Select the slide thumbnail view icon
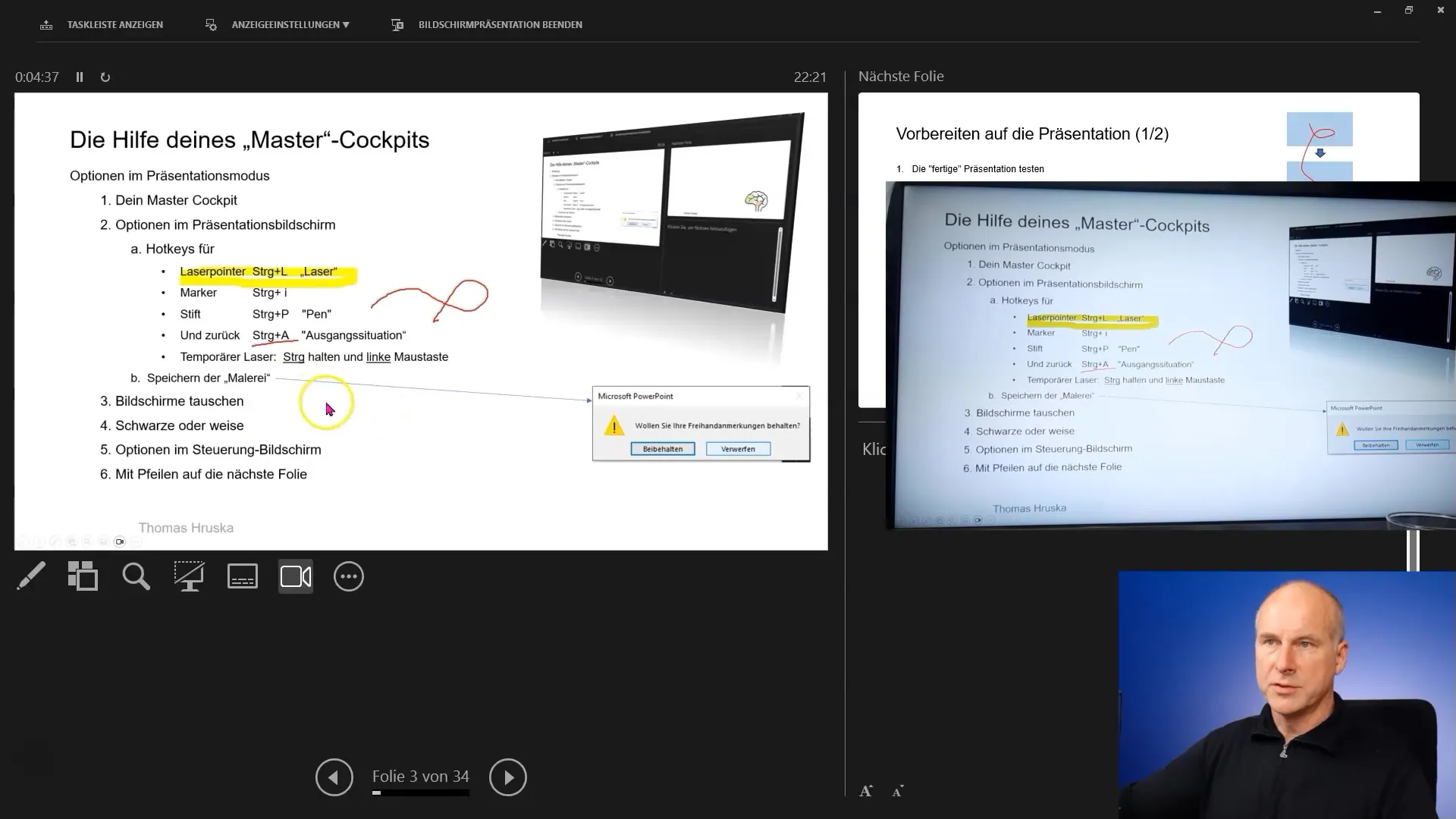The width and height of the screenshot is (1456, 819). 83,575
